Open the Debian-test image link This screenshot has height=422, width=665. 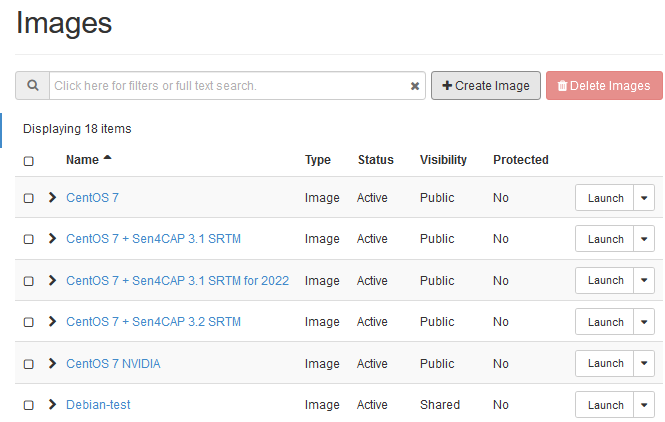click(98, 405)
